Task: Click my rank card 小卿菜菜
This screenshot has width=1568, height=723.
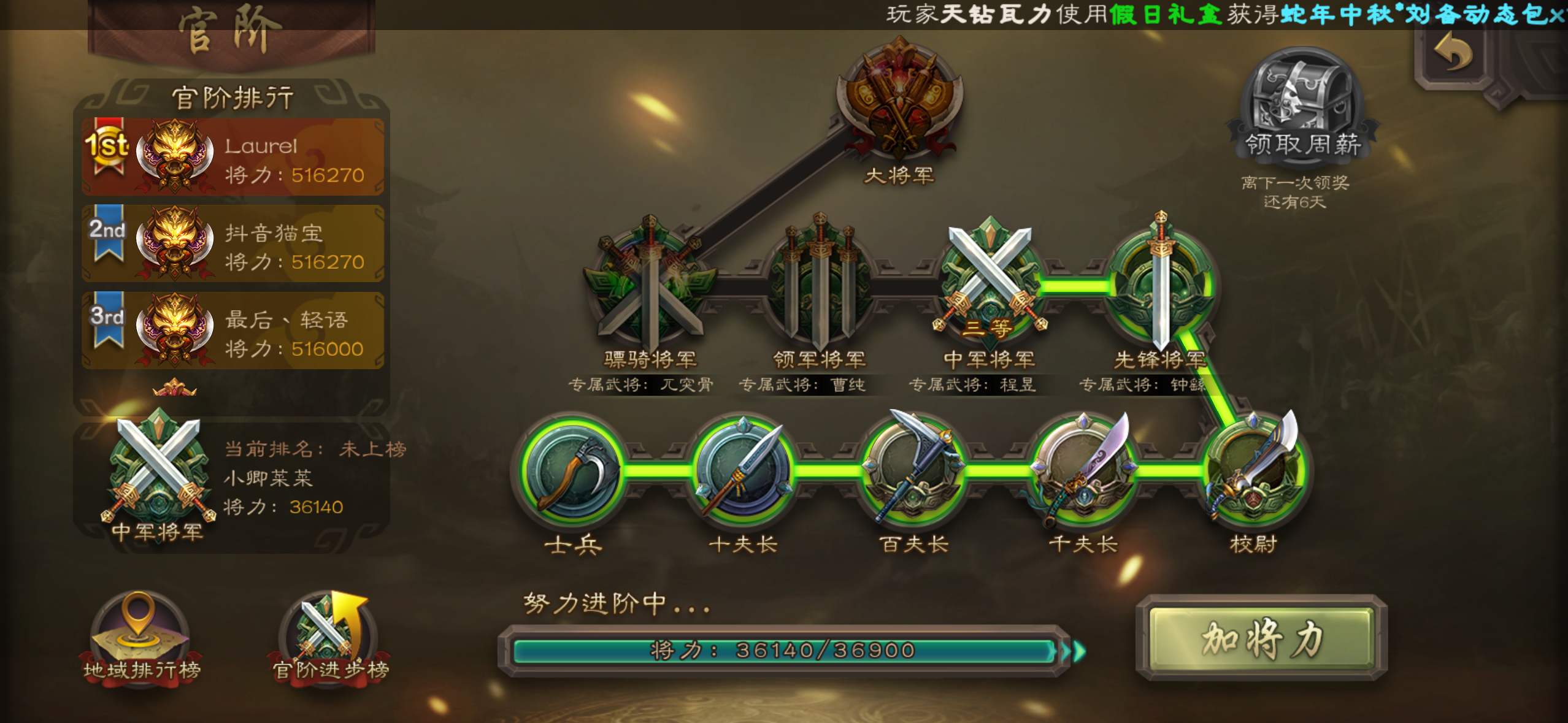Action: pos(232,484)
